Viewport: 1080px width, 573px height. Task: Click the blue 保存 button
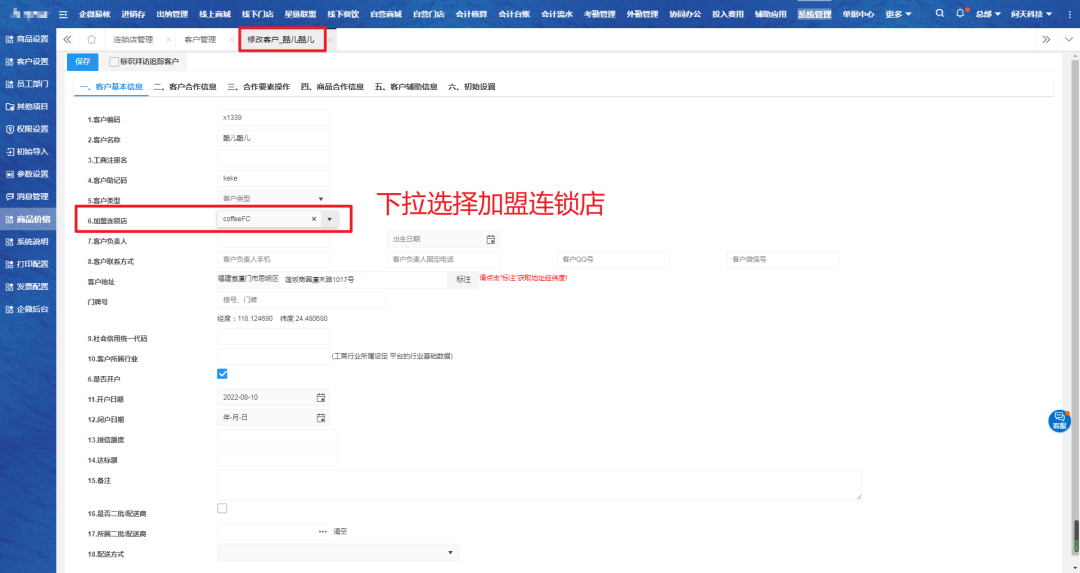pos(83,62)
